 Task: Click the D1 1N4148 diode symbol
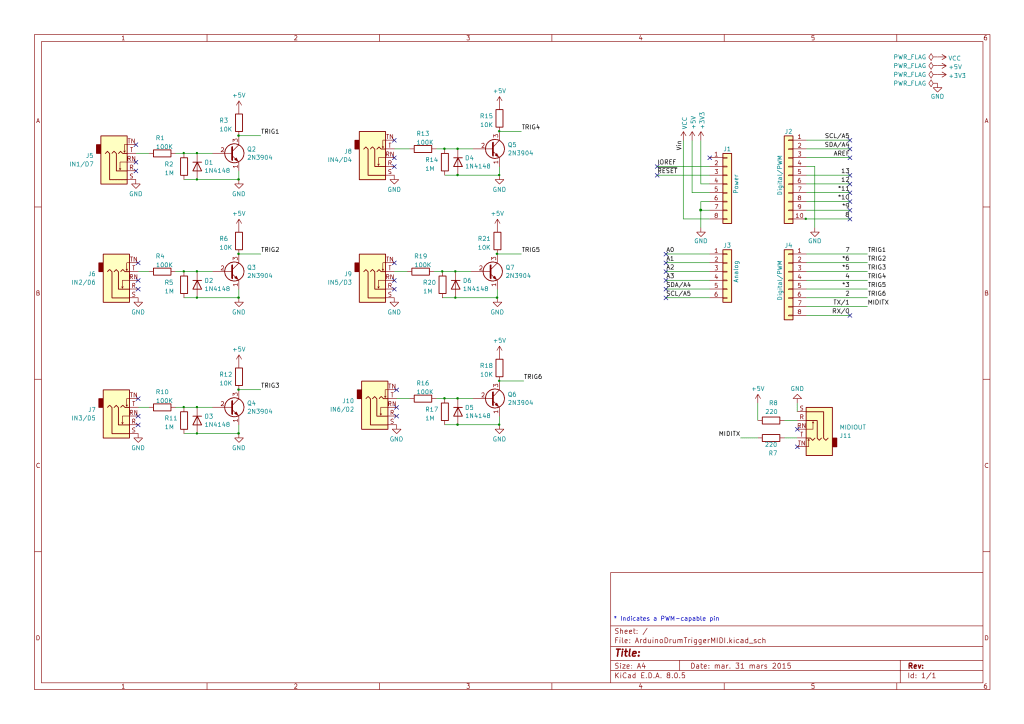pyautogui.click(x=196, y=165)
